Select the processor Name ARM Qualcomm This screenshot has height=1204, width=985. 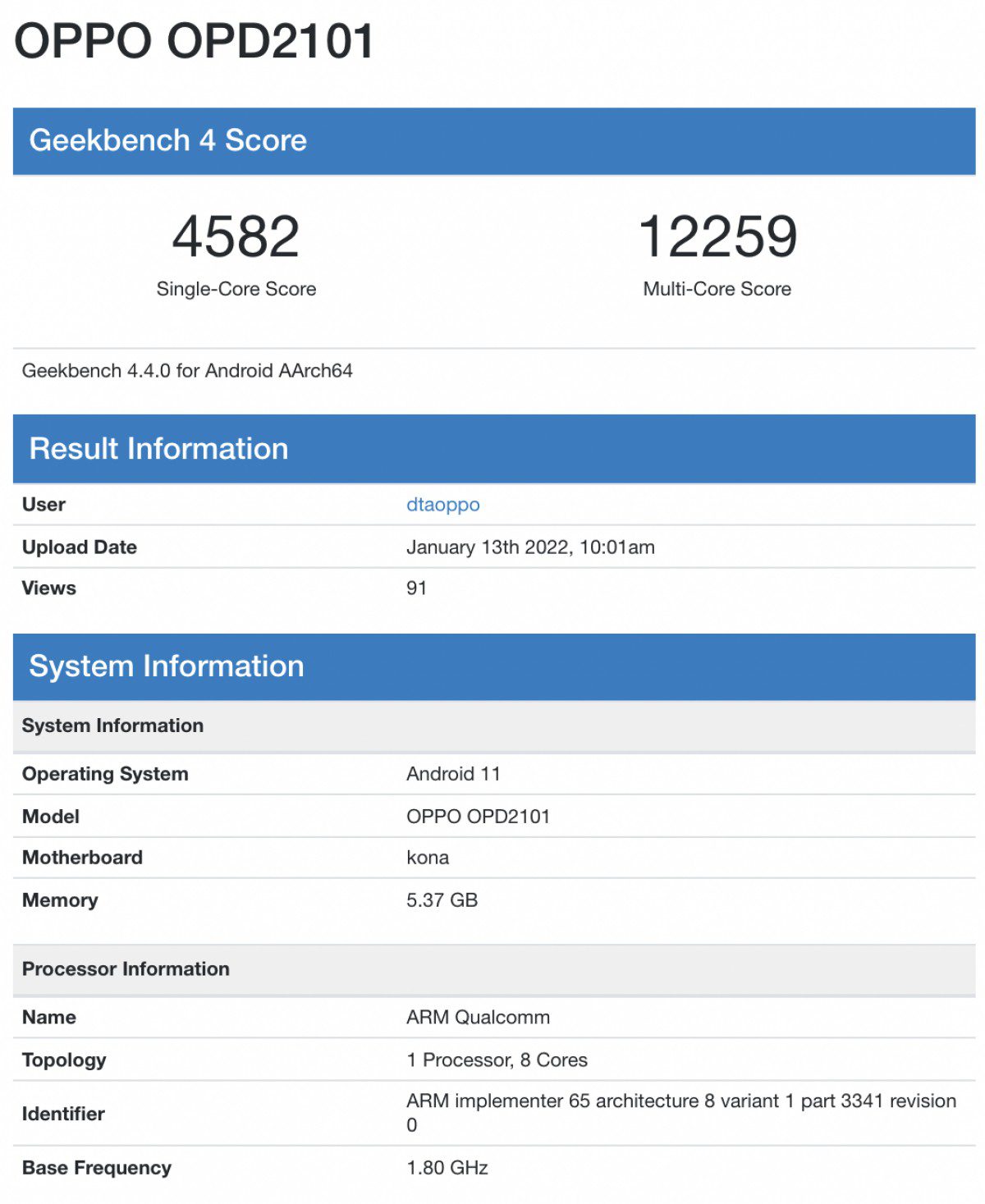click(x=478, y=1017)
